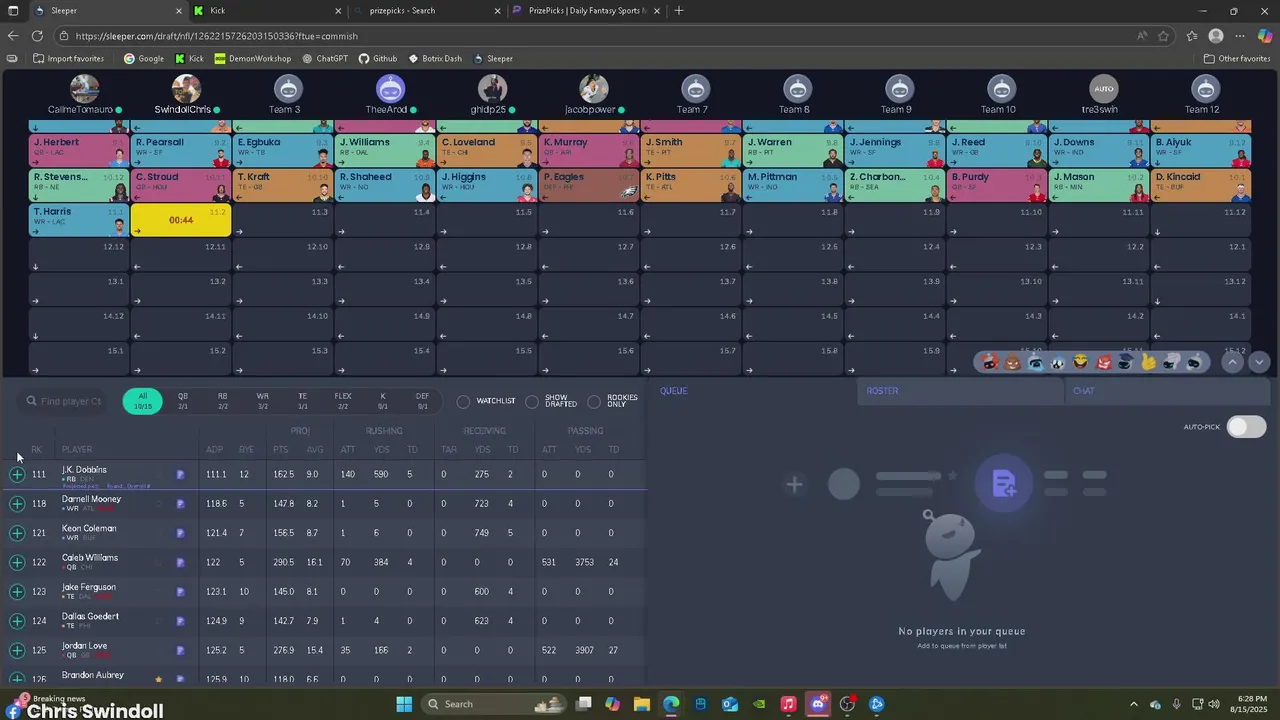1280x720 pixels.
Task: Enable the Watchlist filter
Action: pyautogui.click(x=463, y=401)
